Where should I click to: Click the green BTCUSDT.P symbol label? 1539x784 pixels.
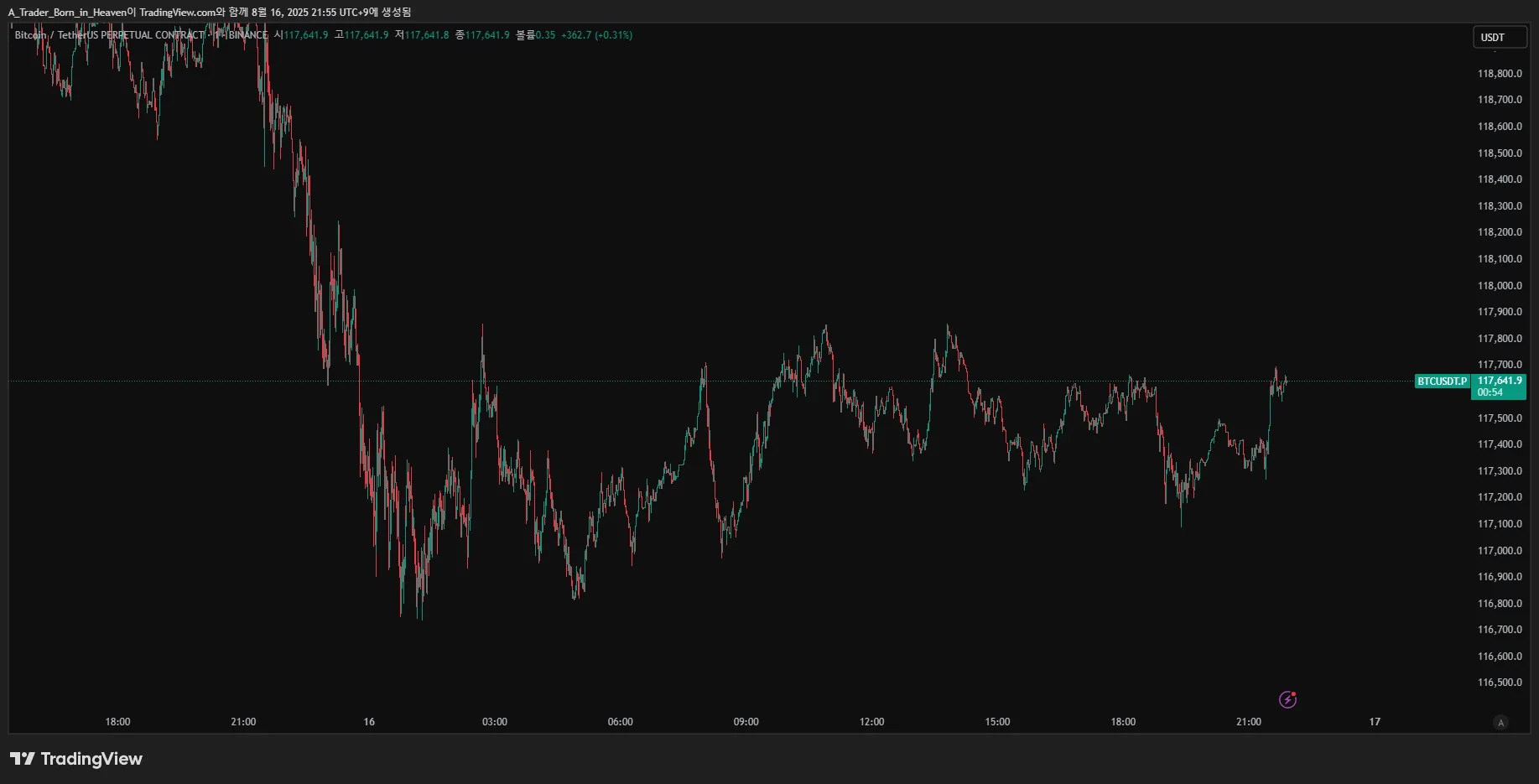click(x=1442, y=382)
